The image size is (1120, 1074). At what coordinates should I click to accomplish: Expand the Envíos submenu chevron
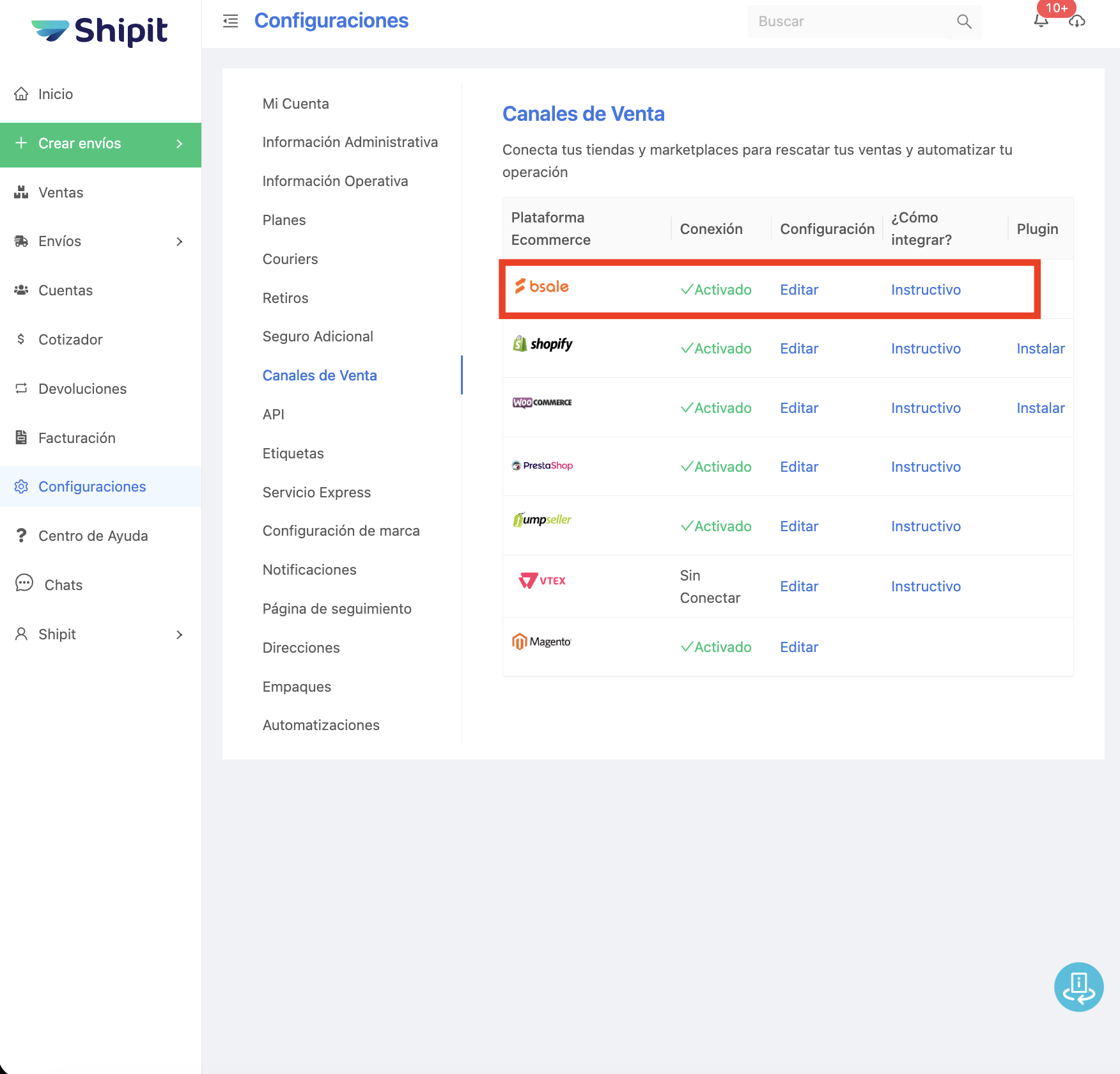point(180,242)
